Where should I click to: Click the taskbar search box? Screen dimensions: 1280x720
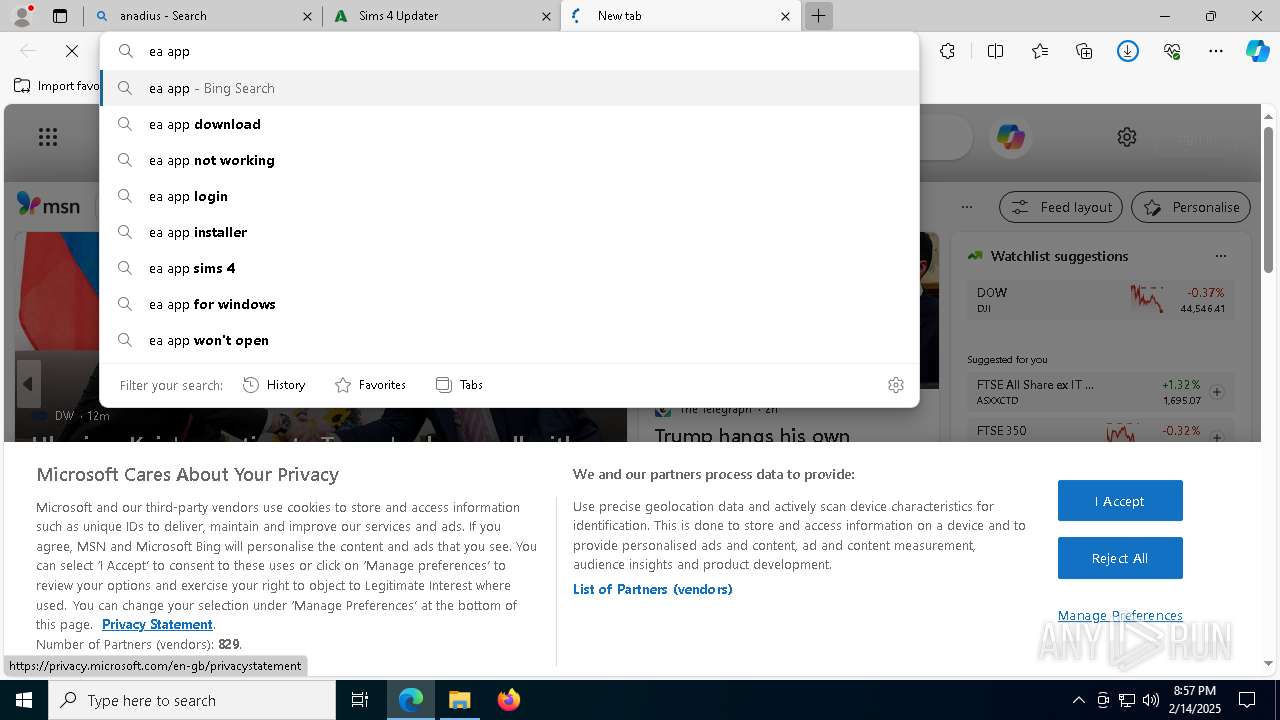coord(192,700)
